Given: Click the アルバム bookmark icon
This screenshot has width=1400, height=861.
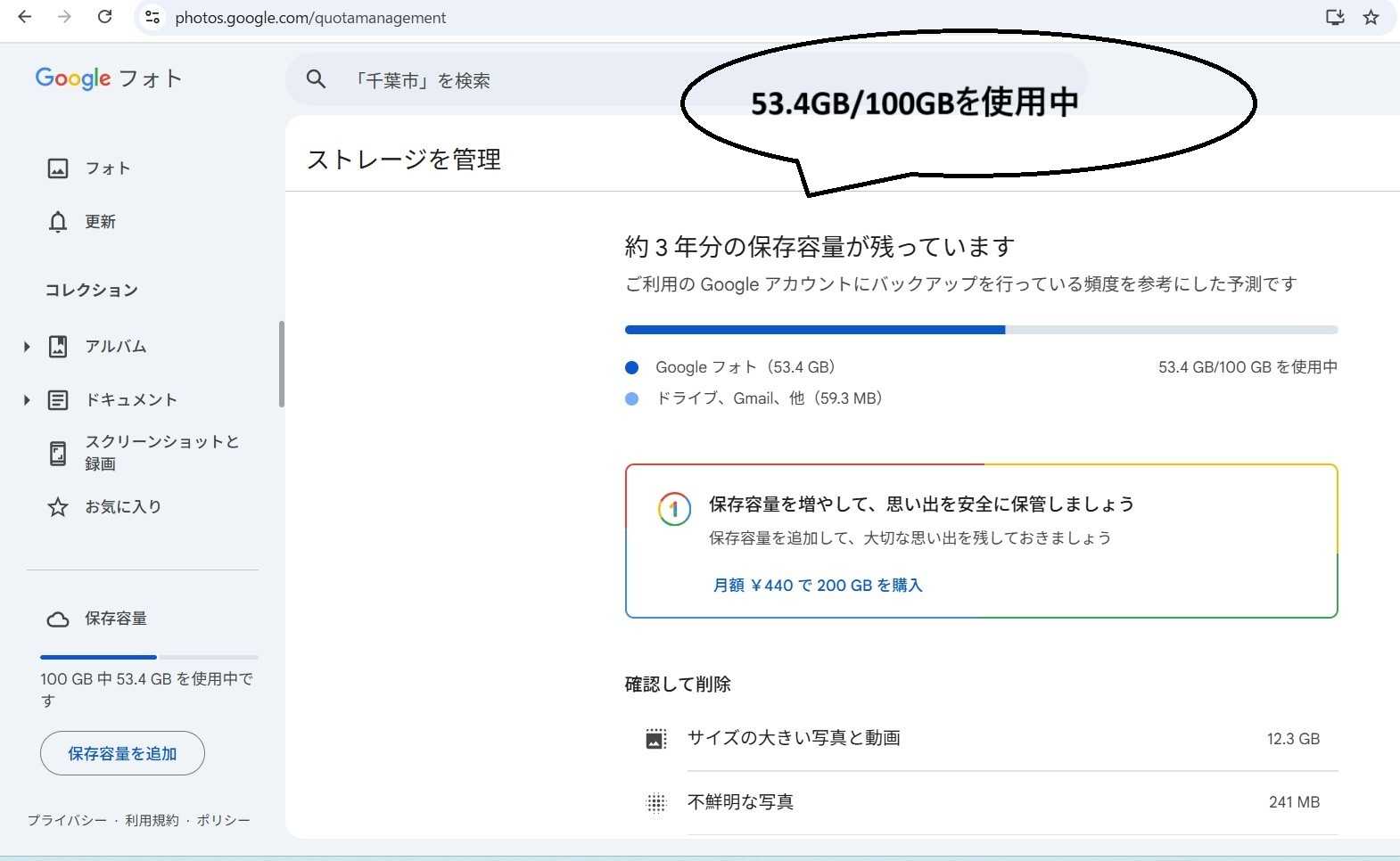Looking at the screenshot, I should pyautogui.click(x=58, y=347).
